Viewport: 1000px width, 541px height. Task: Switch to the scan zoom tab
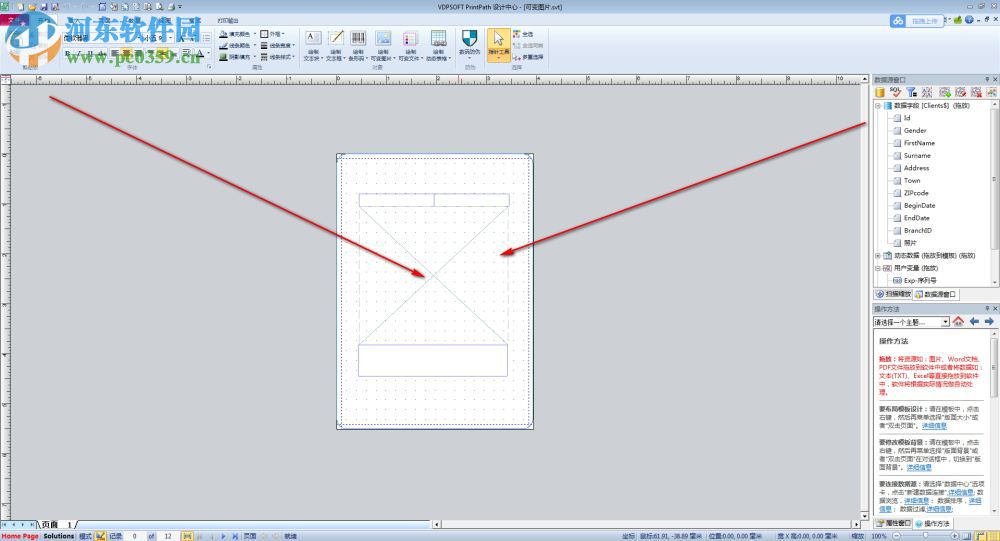[893, 294]
